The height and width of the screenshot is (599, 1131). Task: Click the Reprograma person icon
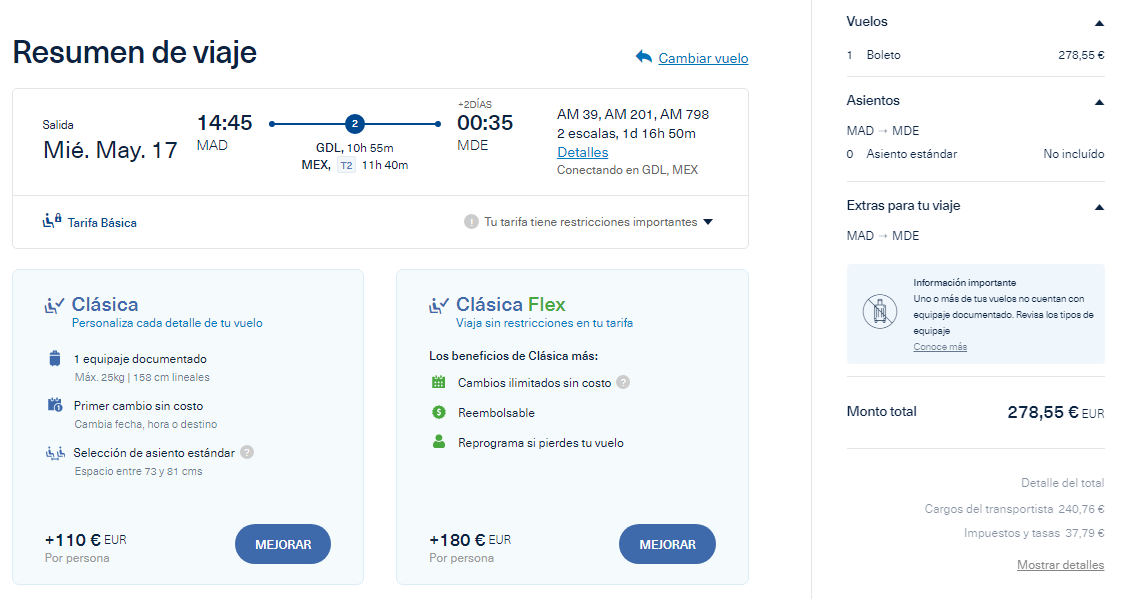[x=439, y=442]
